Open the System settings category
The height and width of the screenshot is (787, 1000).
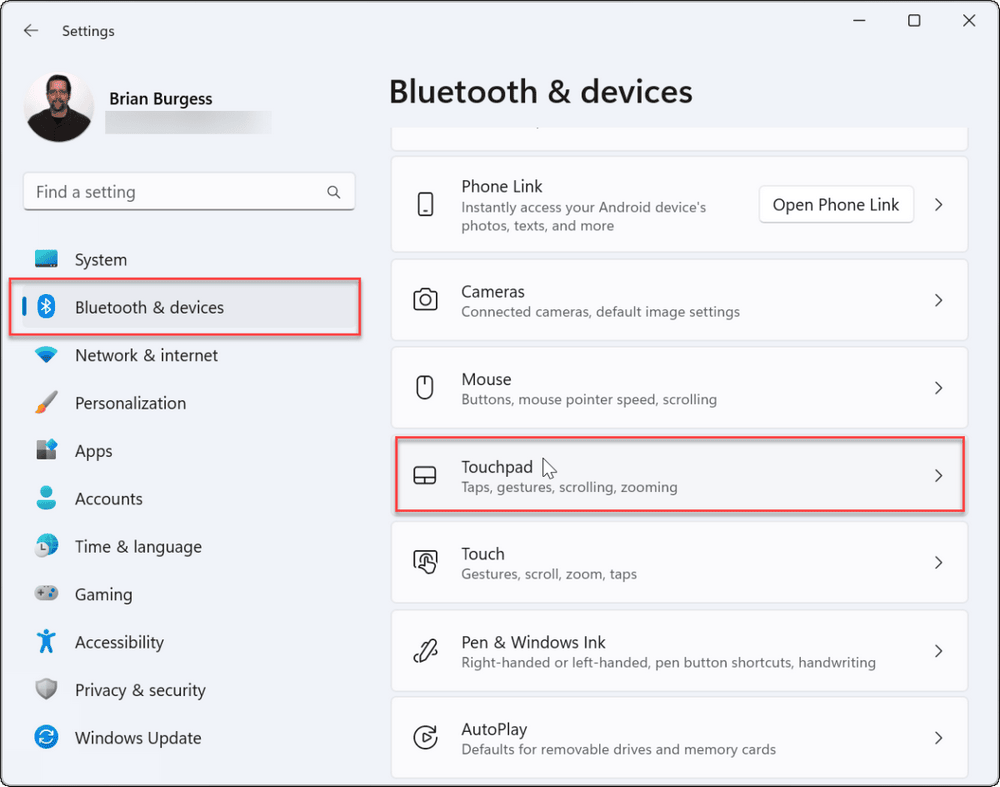click(x=100, y=260)
